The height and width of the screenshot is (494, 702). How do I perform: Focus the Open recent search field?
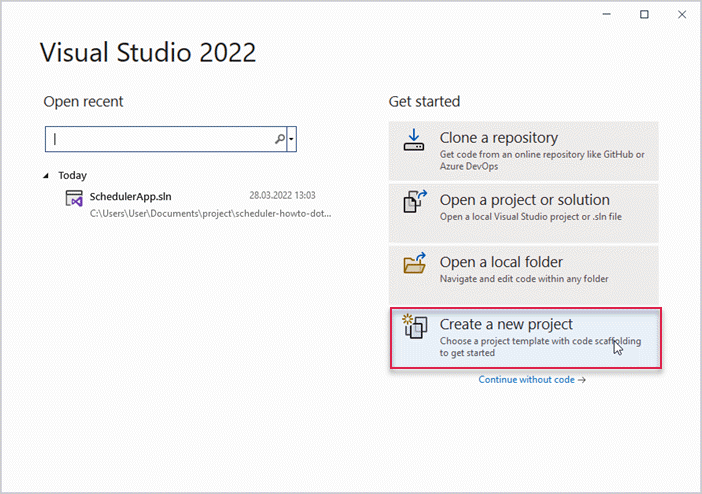[160, 140]
